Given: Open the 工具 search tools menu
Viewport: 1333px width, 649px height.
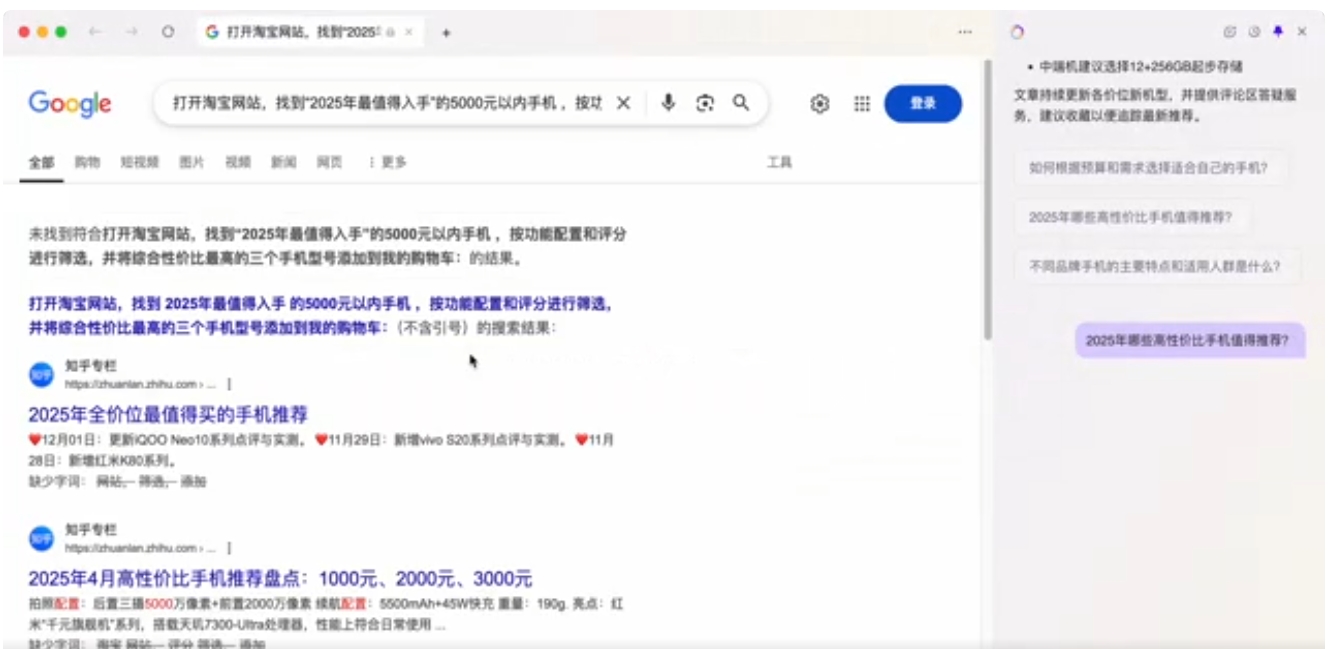Looking at the screenshot, I should (779, 162).
